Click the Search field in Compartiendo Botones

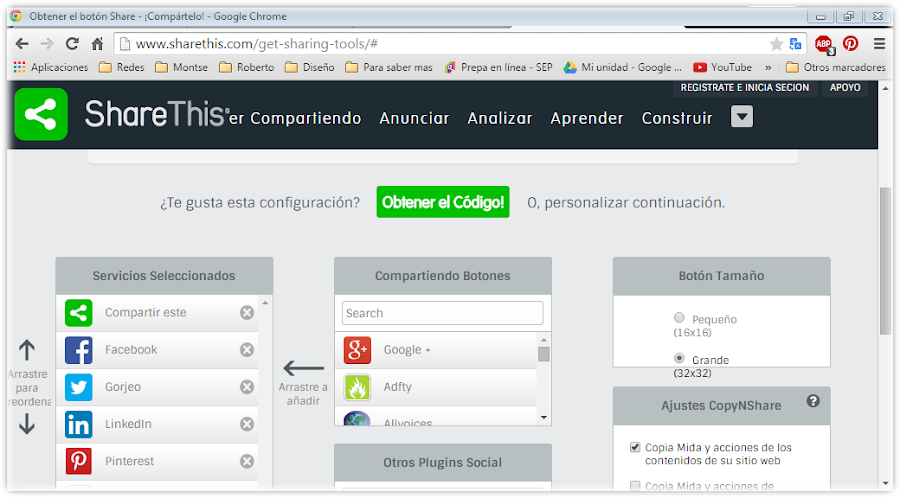point(443,313)
